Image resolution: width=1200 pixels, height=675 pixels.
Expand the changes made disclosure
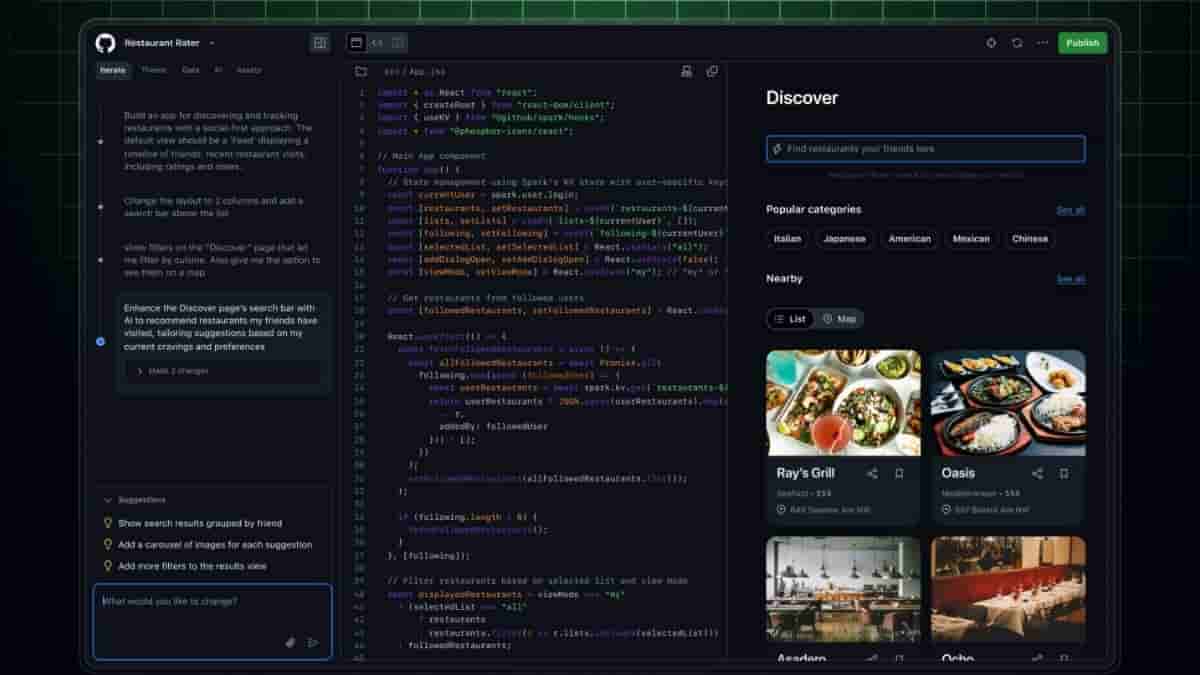pos(140,371)
